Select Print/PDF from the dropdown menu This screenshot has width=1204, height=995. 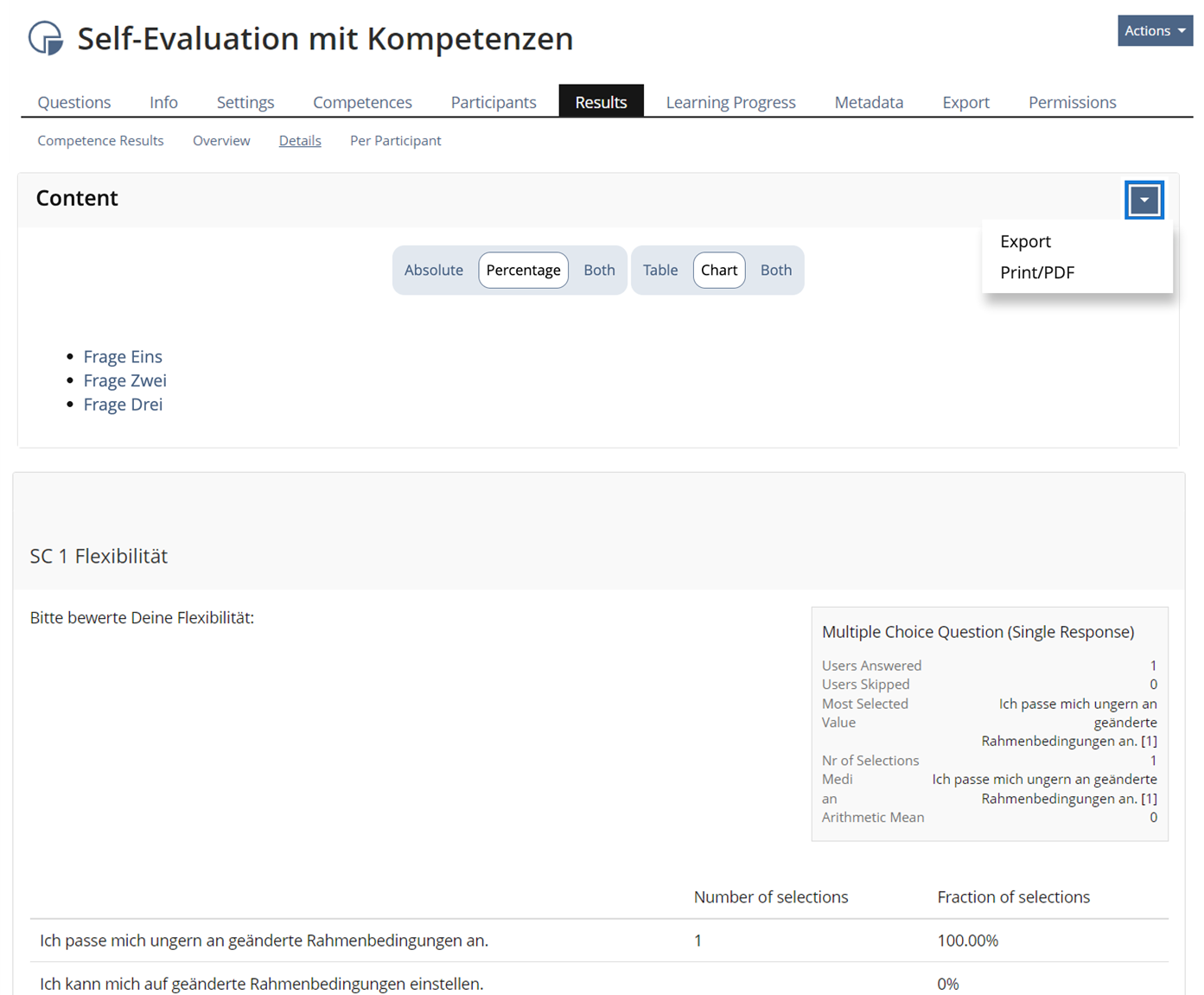pyautogui.click(x=1036, y=272)
